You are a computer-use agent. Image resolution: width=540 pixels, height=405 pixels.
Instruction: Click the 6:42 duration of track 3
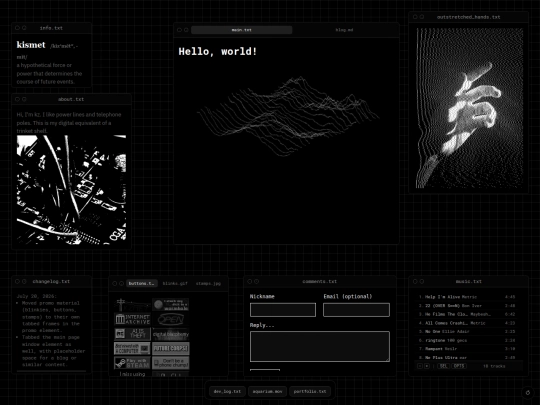510,314
